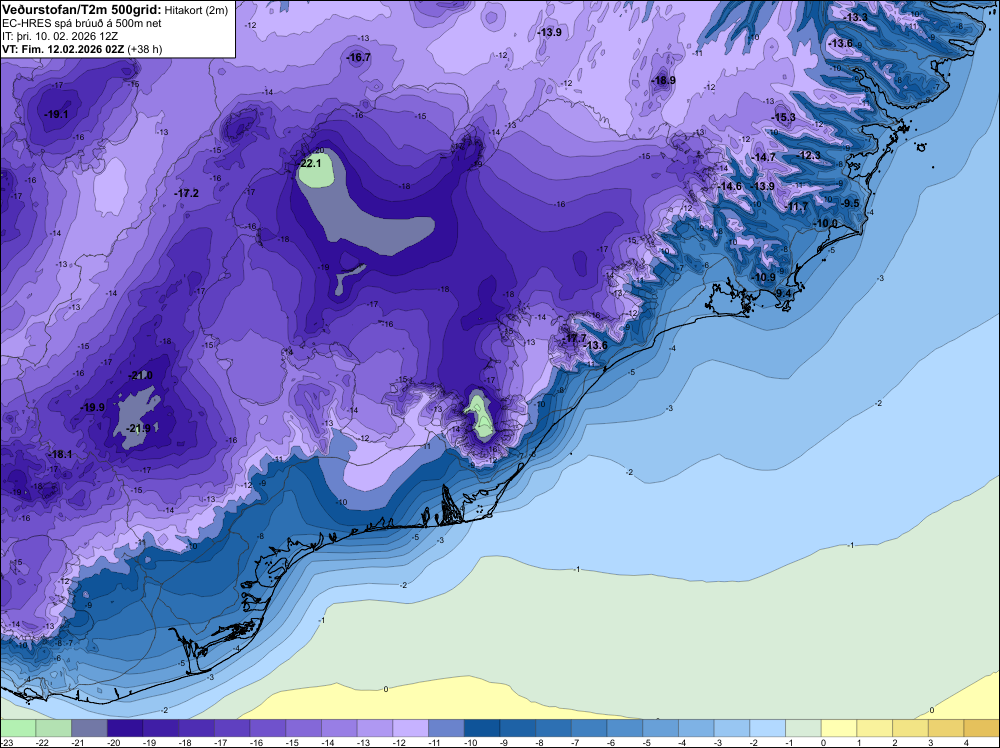Click the title text "Veðurstofan/T2m 500grid:"

click(x=82, y=10)
